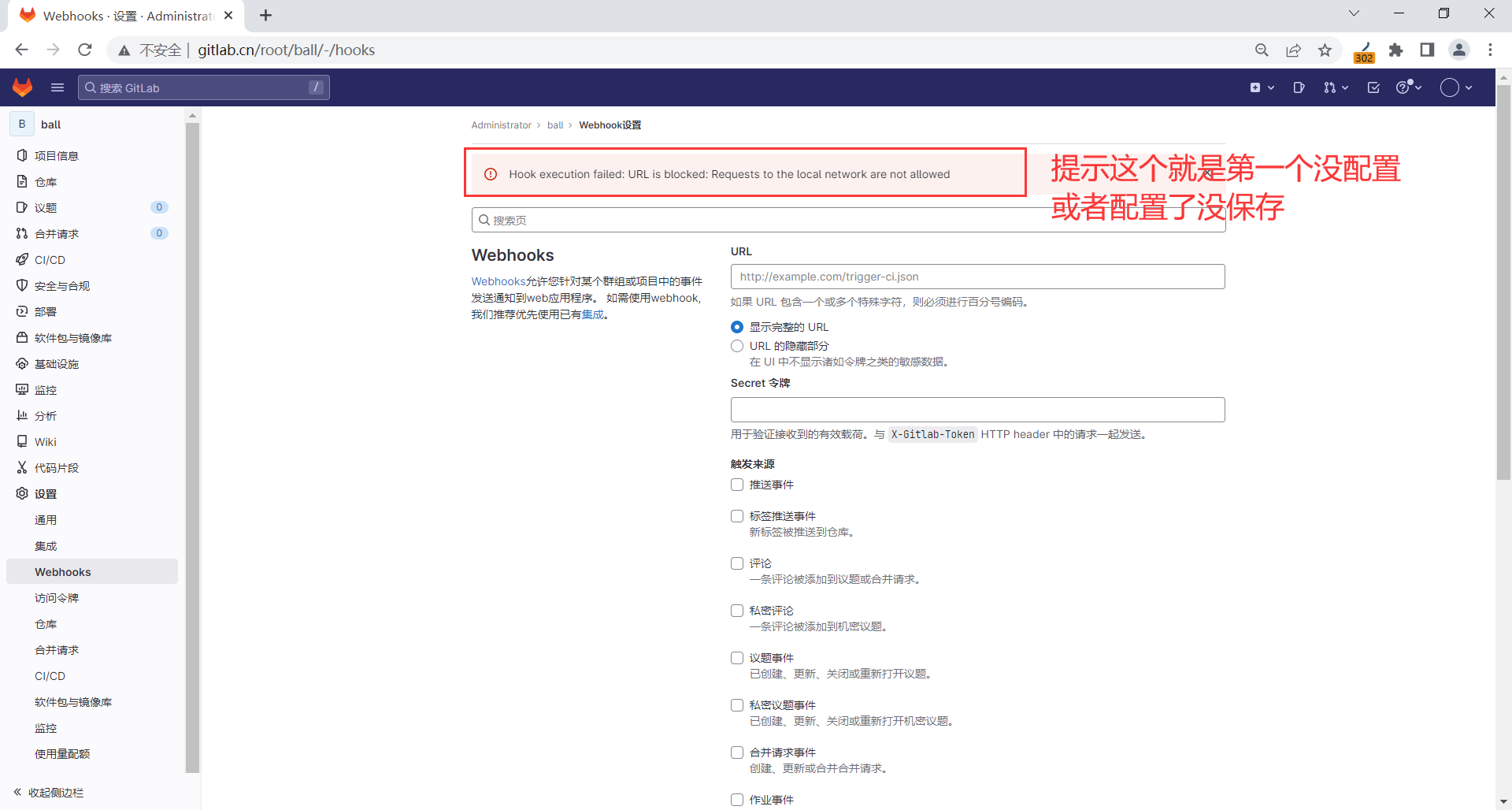1512x810 pixels.
Task: Open the user avatar dropdown
Action: pyautogui.click(x=1456, y=87)
